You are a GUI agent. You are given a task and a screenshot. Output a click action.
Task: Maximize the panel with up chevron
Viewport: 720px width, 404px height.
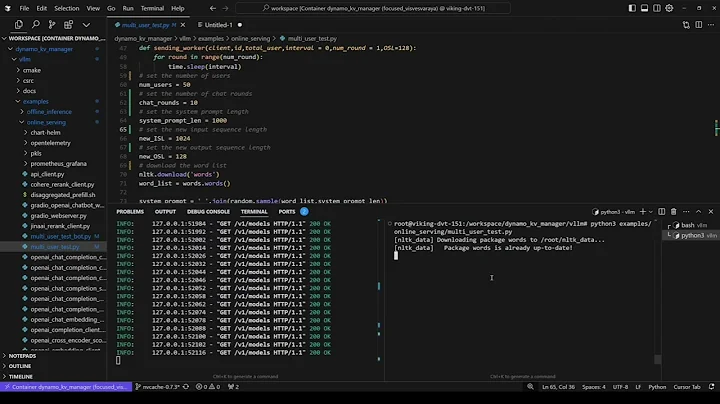coord(698,212)
